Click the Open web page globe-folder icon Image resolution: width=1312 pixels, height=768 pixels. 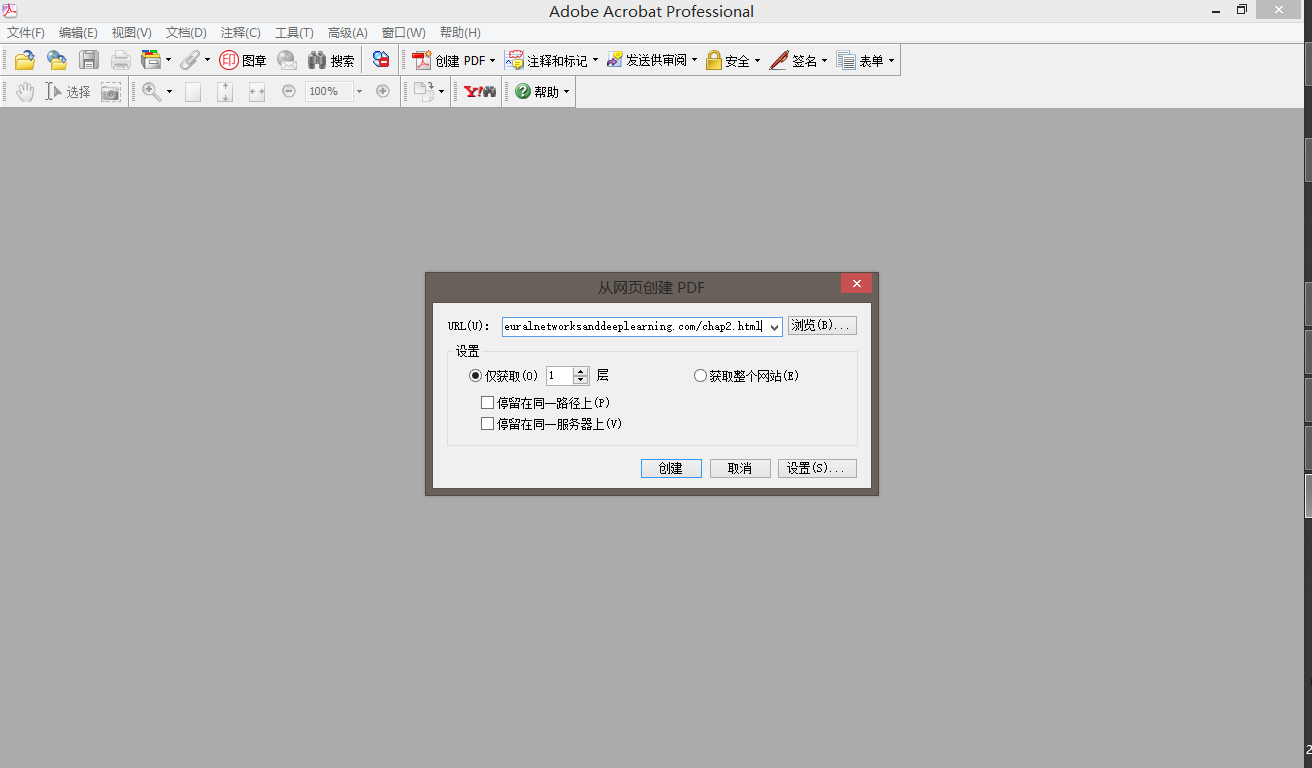57,60
